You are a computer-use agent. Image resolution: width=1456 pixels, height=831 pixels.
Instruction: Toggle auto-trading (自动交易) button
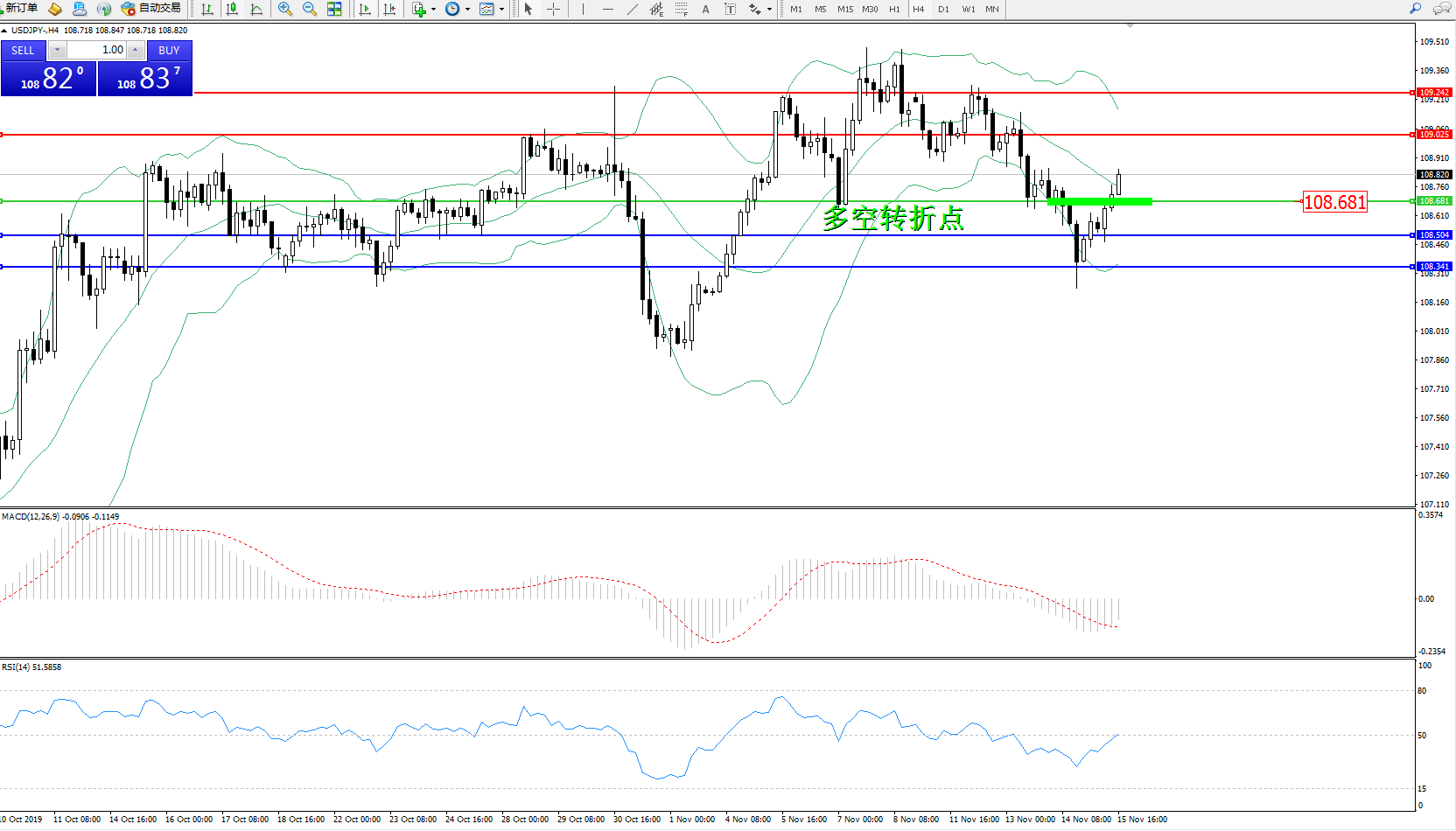[151, 9]
